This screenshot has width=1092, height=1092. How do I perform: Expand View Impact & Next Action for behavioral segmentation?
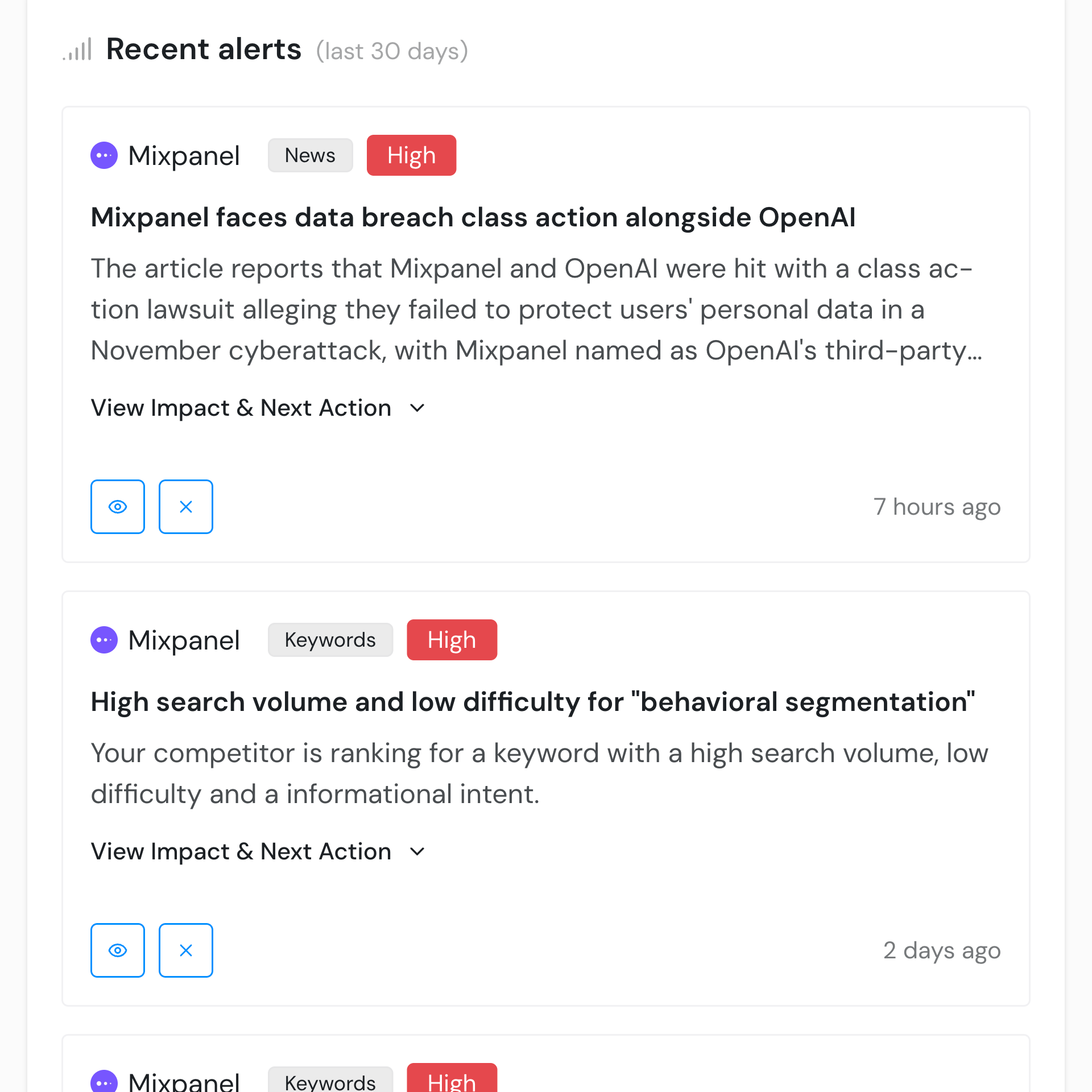tap(241, 851)
